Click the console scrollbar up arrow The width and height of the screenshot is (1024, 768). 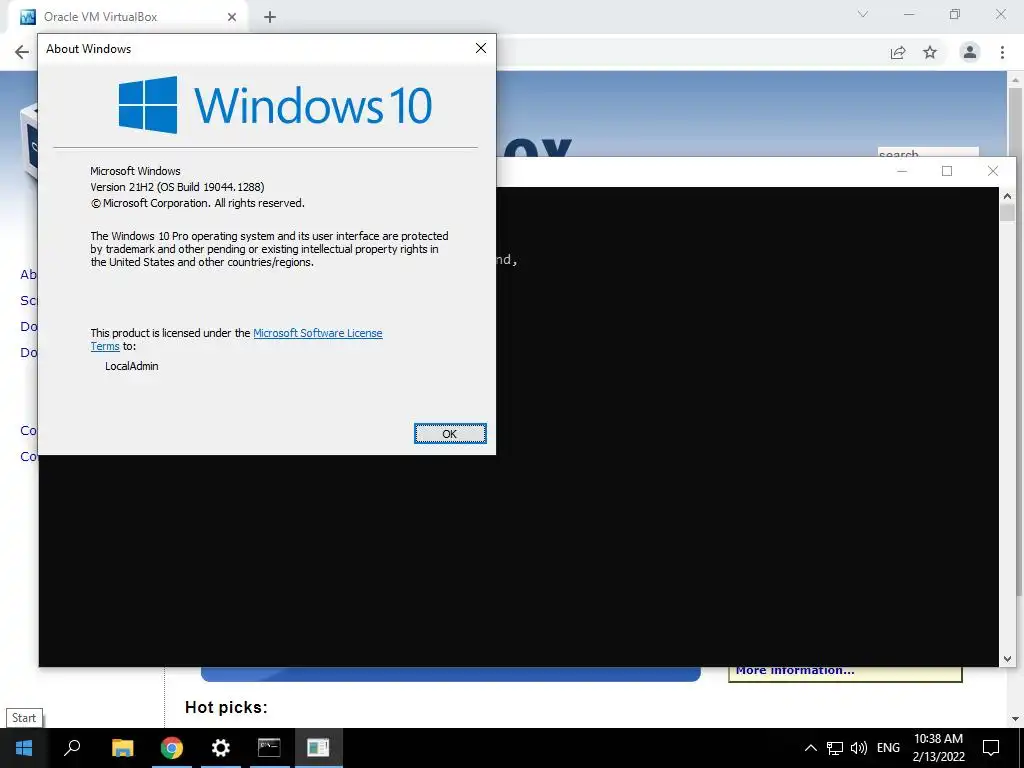click(1007, 195)
